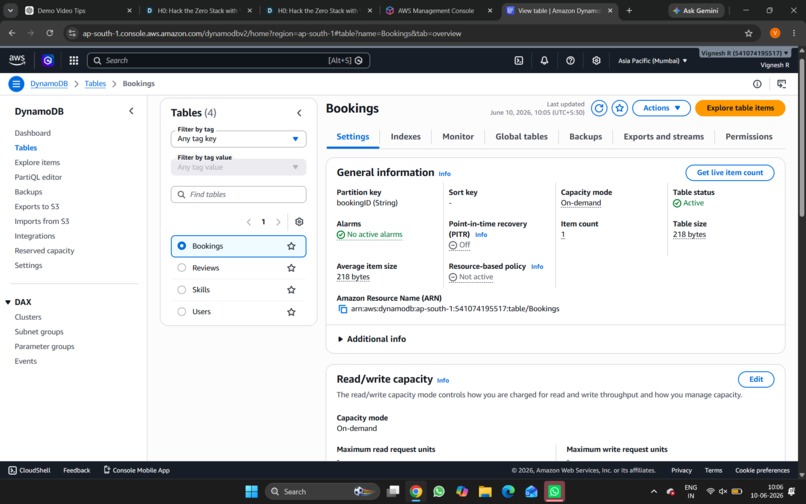Viewport: 806px width, 504px height.
Task: Select the Skills table radio button
Action: point(181,290)
